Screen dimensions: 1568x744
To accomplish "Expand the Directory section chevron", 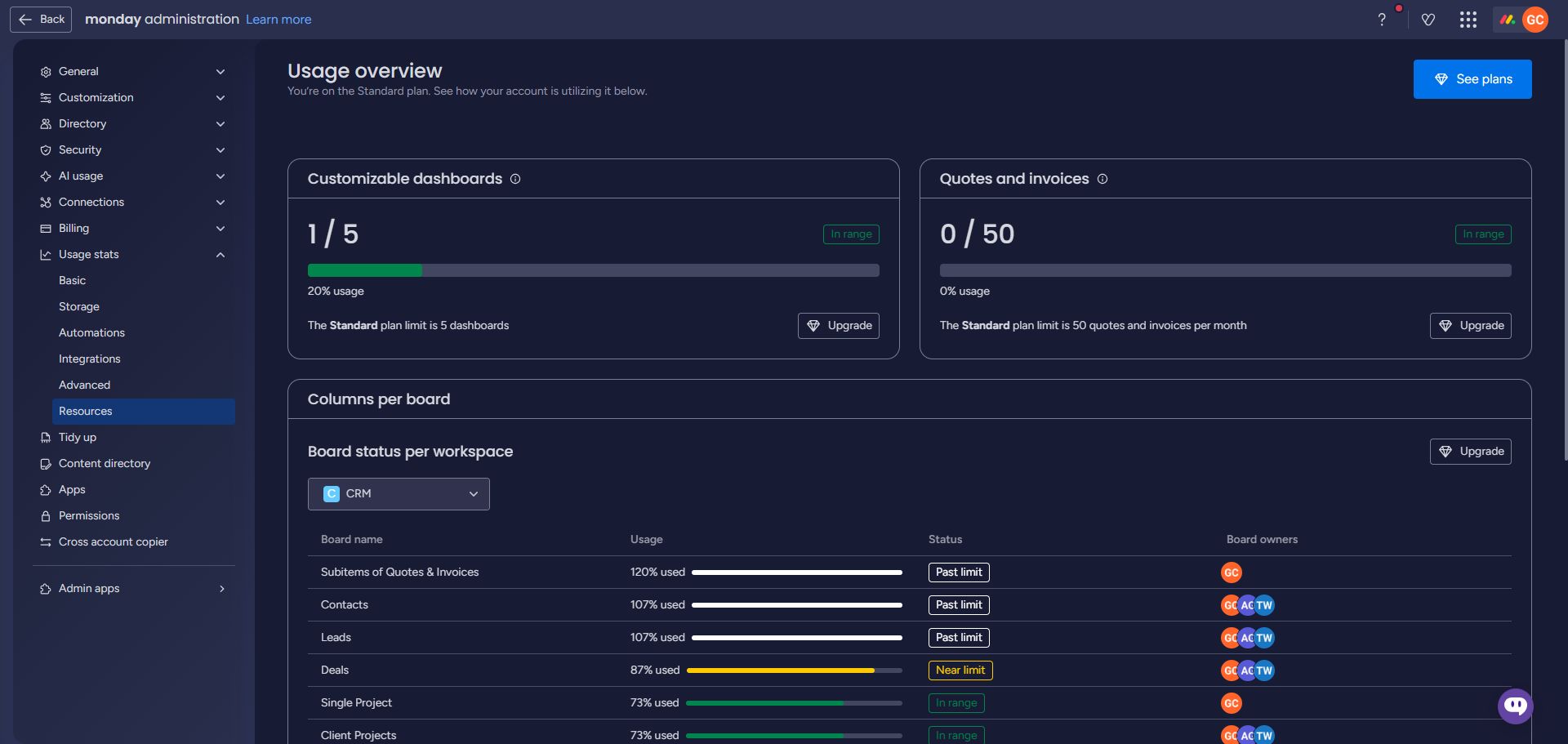I will coord(220,124).
